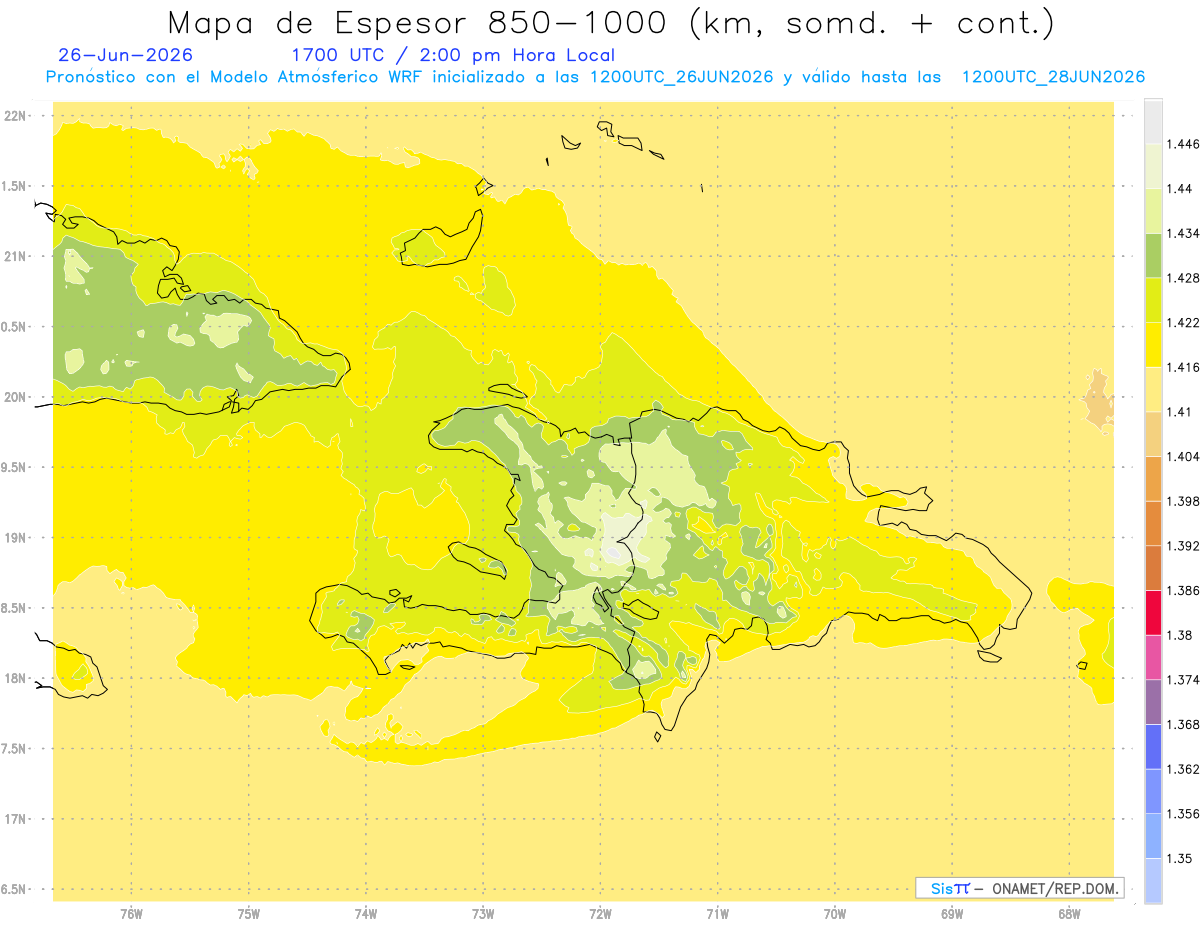Image resolution: width=1200 pixels, height=927 pixels.
Task: Select the '1.38' legend value
Action: pos(1180,635)
